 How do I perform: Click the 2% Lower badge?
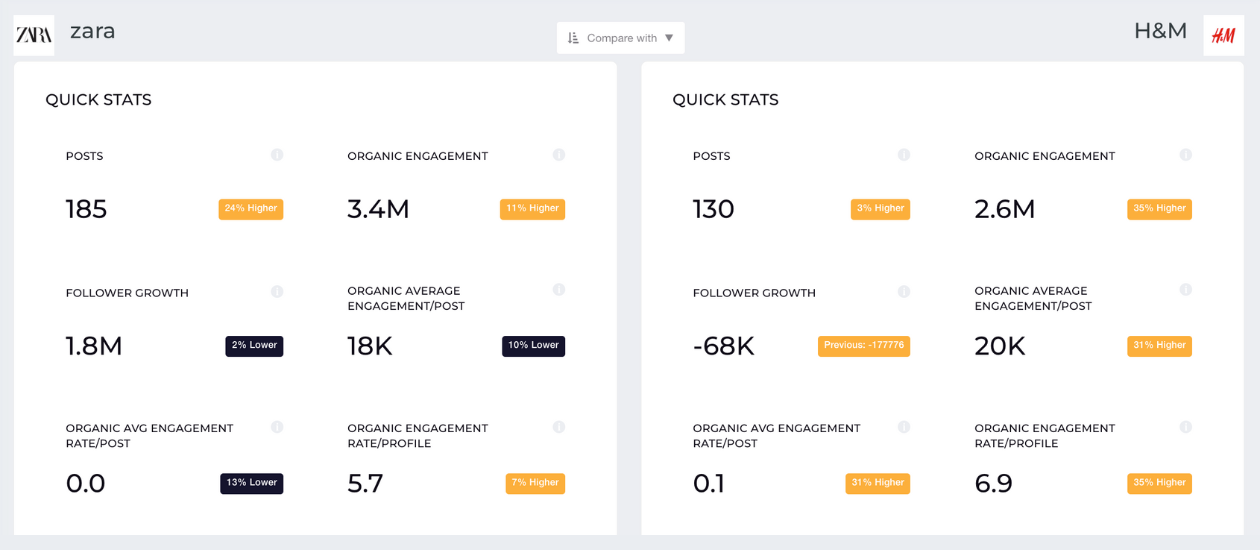[x=254, y=346]
